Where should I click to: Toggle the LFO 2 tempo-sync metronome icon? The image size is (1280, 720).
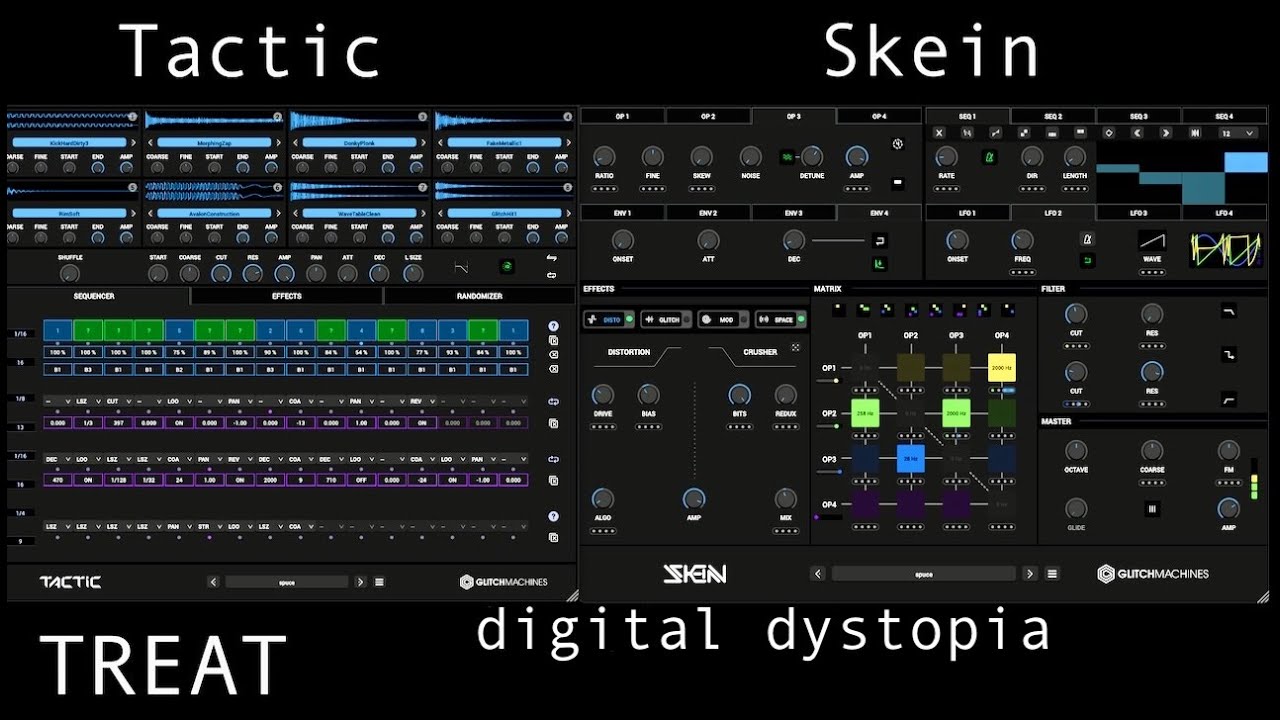coord(1088,240)
